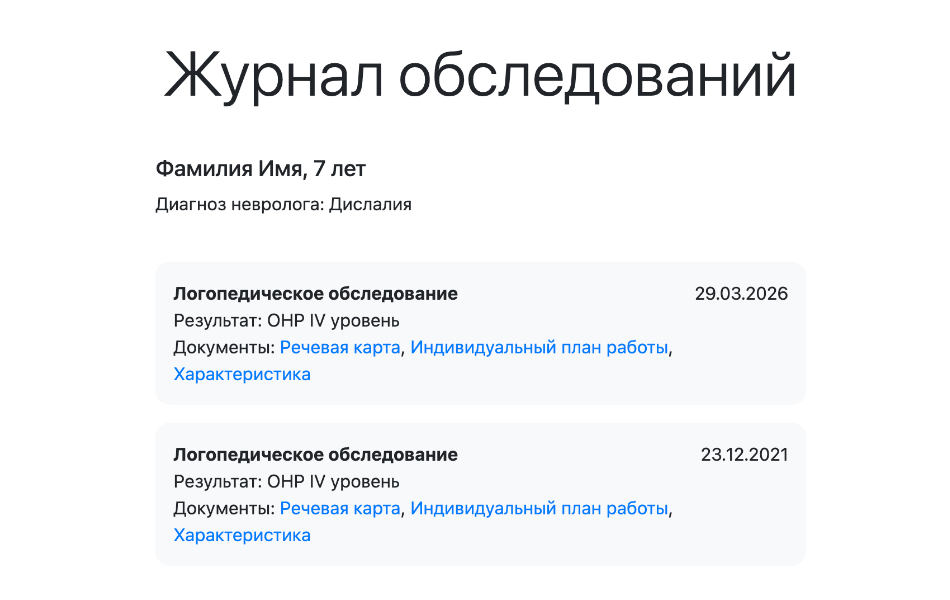Select the Логопедическое обследование heading dated 23.12.2021

tap(316, 455)
